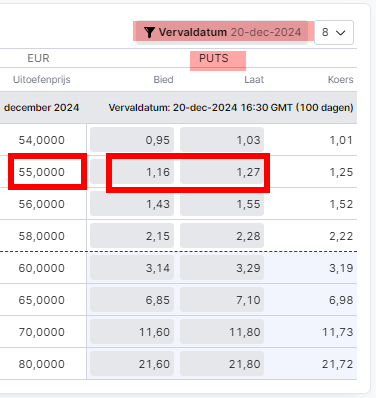Image resolution: width=376 pixels, height=398 pixels.
Task: Click bid price 6,85 for strike 65
Action: point(132,300)
